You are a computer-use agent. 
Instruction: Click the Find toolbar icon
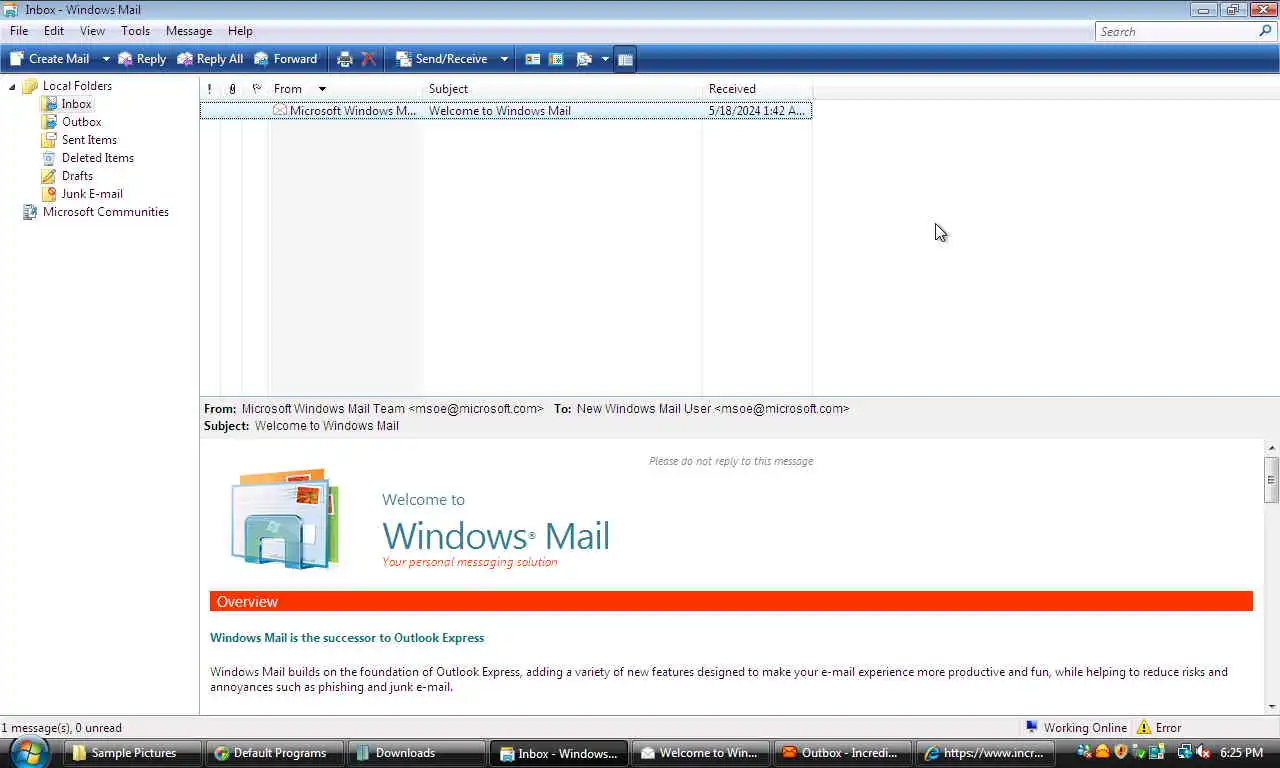click(584, 59)
